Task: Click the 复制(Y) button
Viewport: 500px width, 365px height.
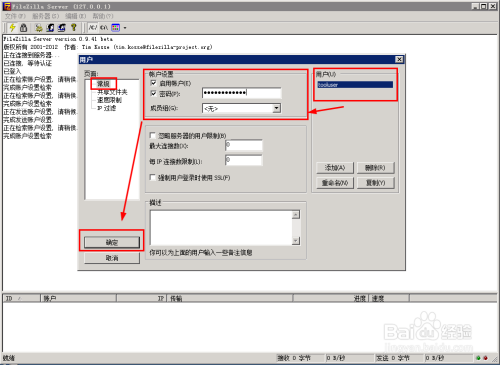Action: pos(375,183)
